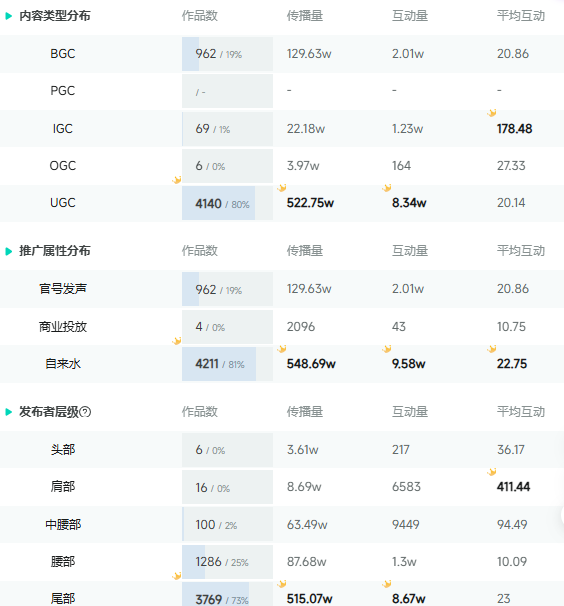Select the 商业投放 row label
Screen dimensions: 564x606
(63, 327)
